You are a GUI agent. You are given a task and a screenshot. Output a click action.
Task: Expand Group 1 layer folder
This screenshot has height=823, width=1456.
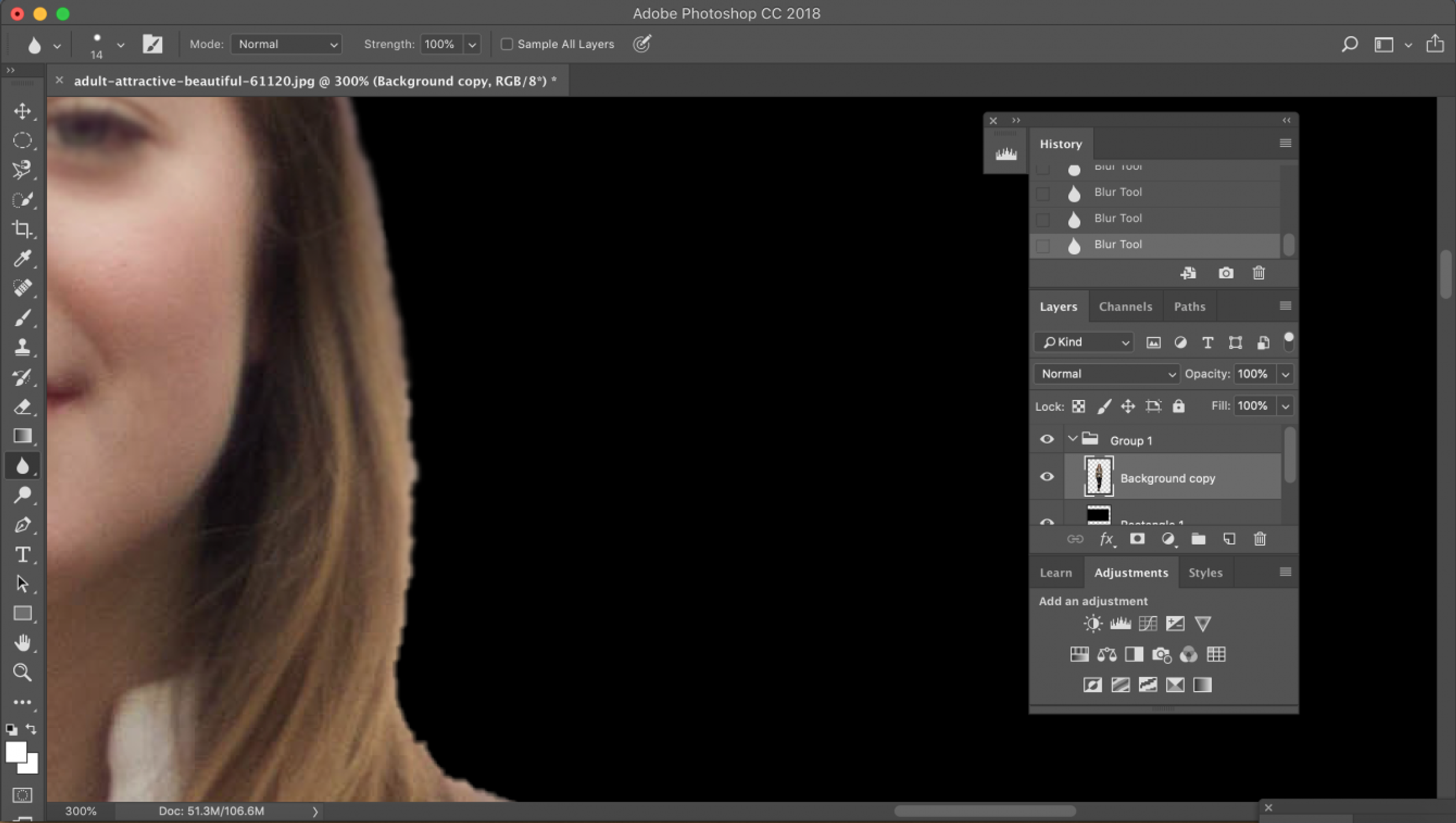[1072, 440]
